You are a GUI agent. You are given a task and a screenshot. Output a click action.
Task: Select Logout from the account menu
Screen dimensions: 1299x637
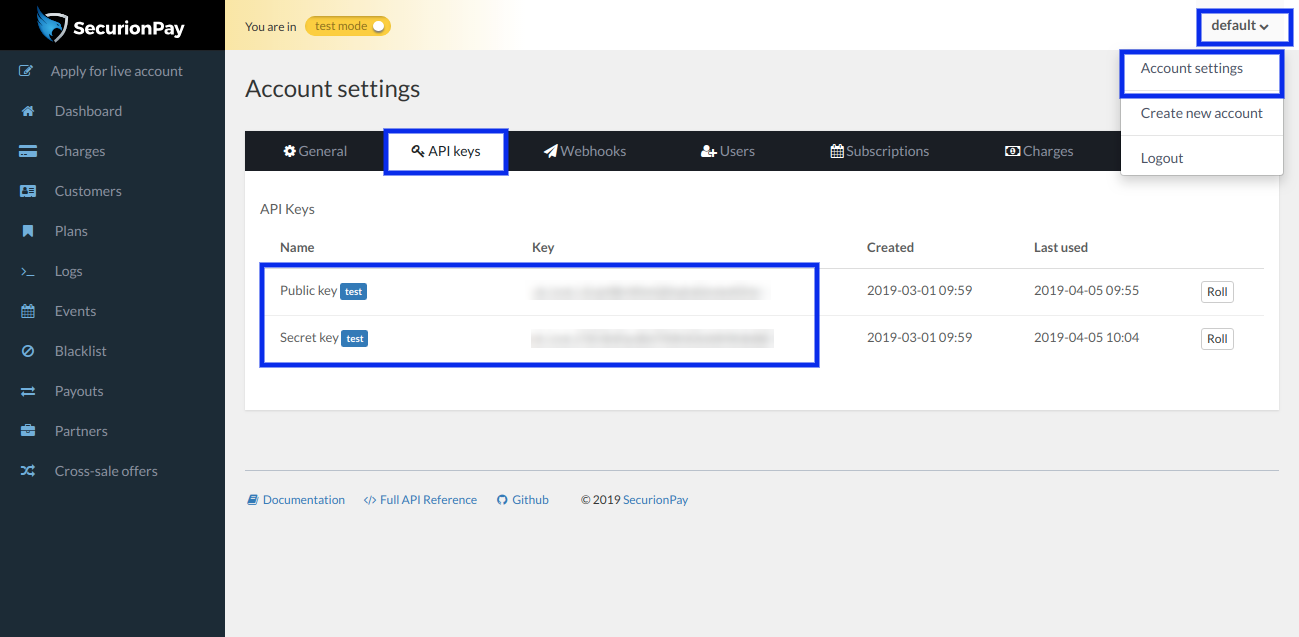(x=1162, y=158)
